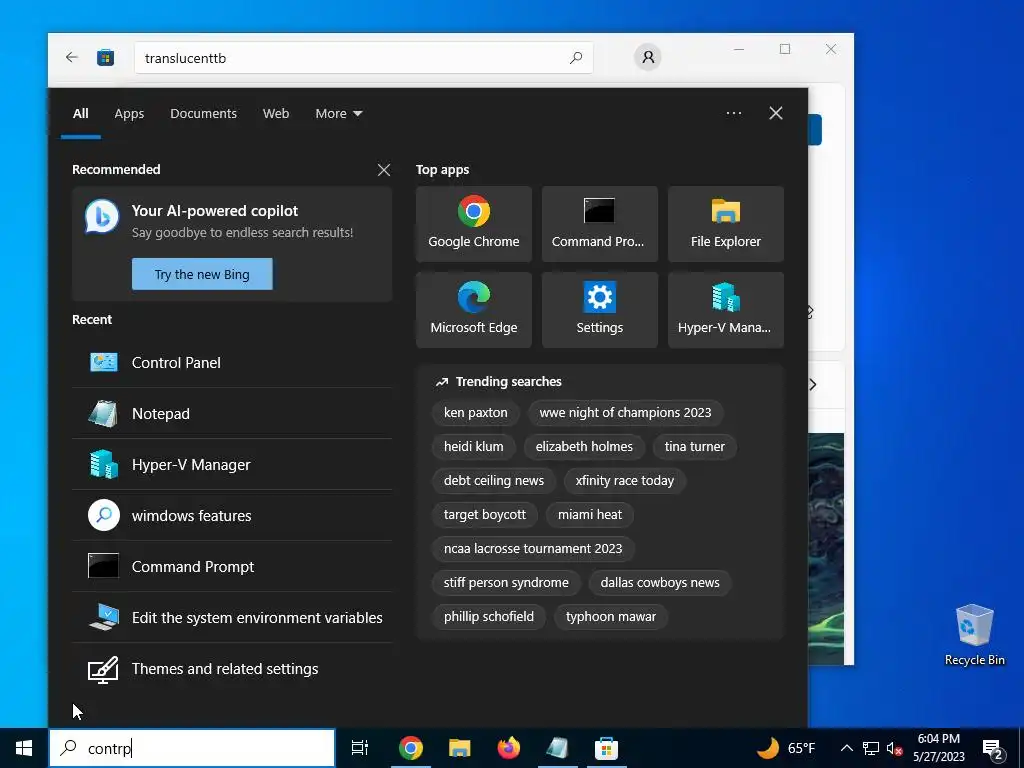Expand the More filter dropdown
The image size is (1024, 768).
(x=338, y=114)
